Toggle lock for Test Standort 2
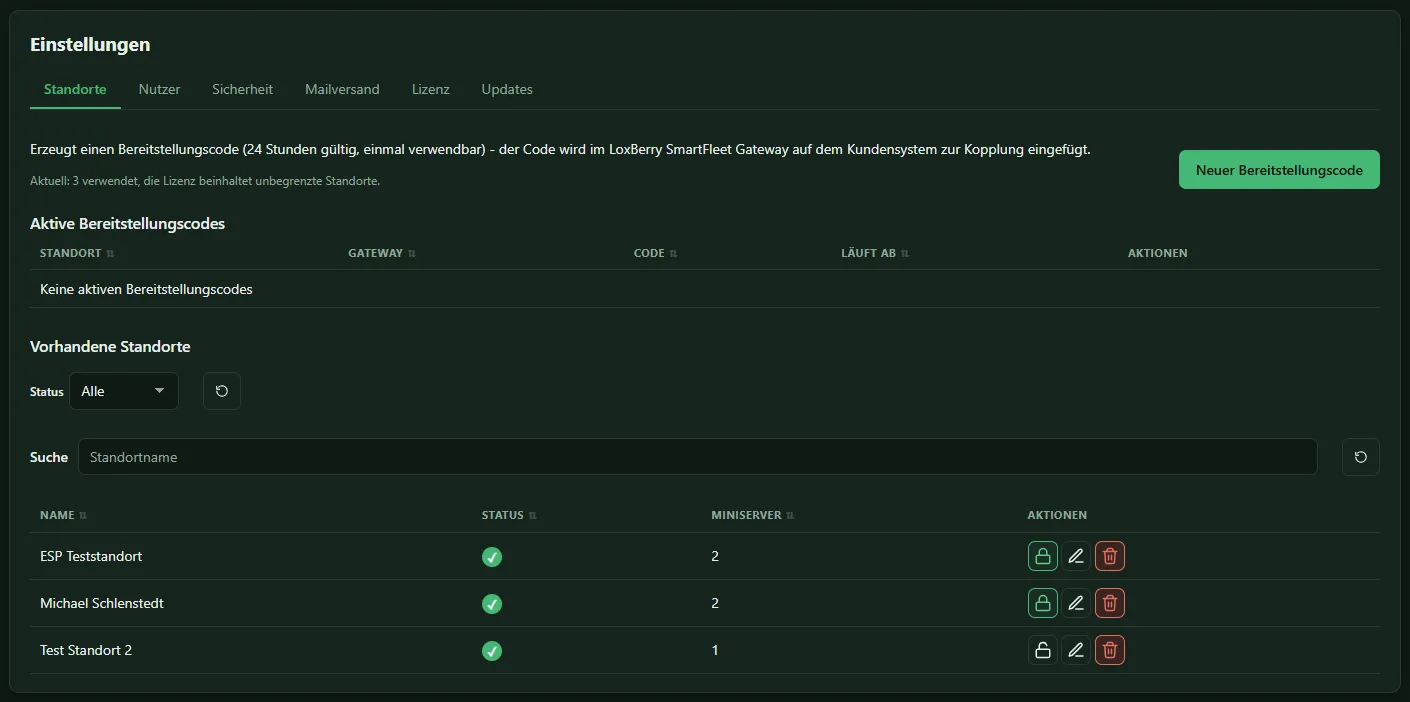This screenshot has width=1410, height=702. 1042,650
